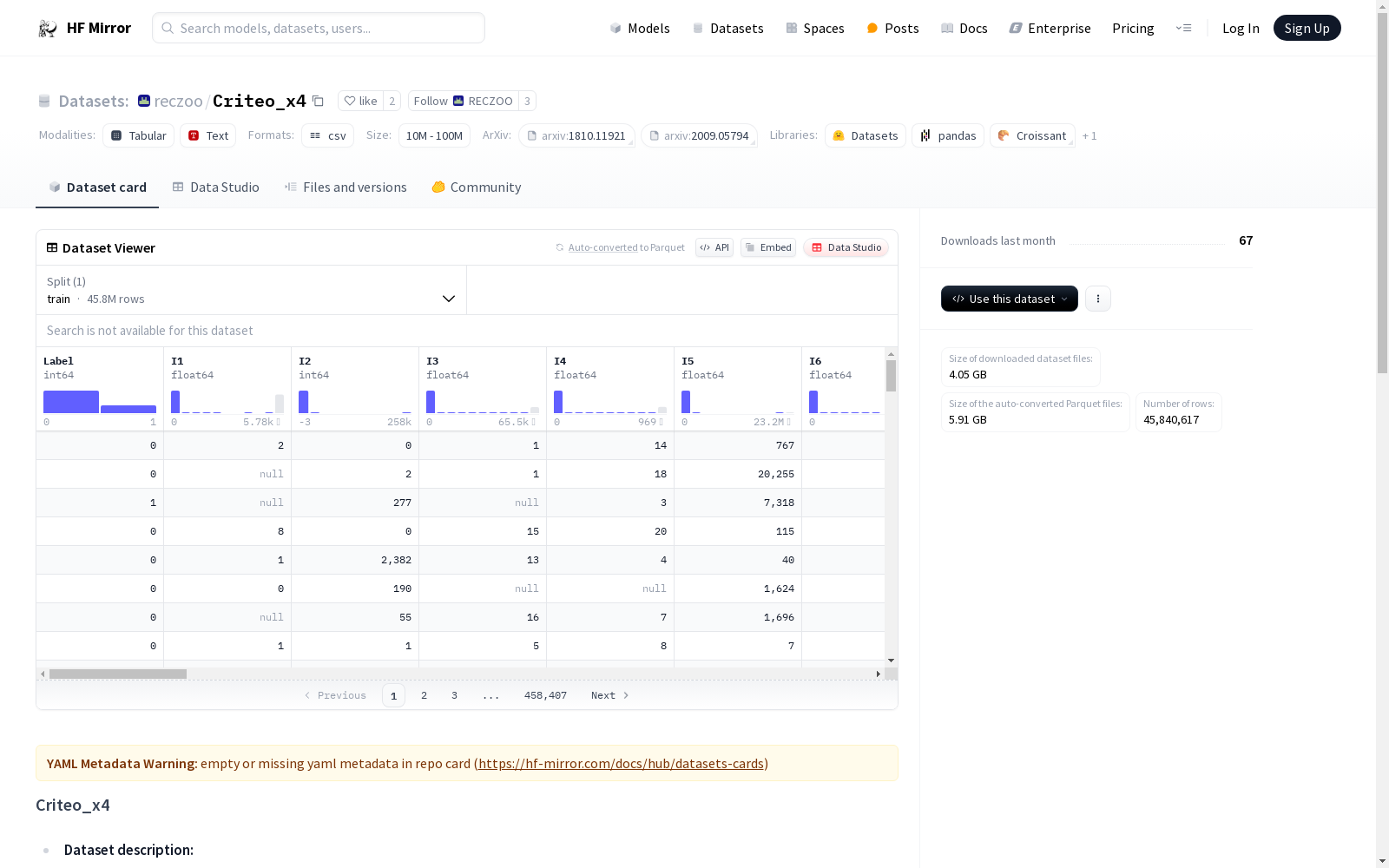The width and height of the screenshot is (1389, 868).
Task: Click the Next page button
Action: 610,695
